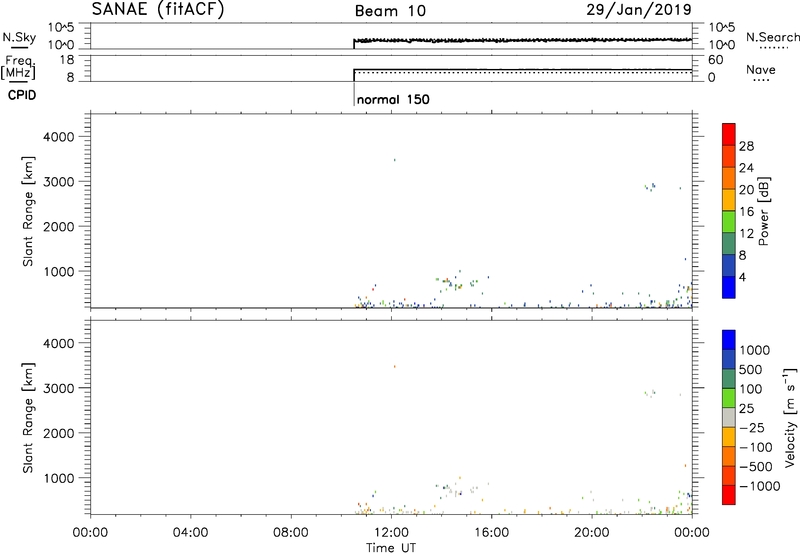Viewport: 800px width, 554px height.
Task: Click the "normal 150" CPID annotation
Action: coord(393,99)
